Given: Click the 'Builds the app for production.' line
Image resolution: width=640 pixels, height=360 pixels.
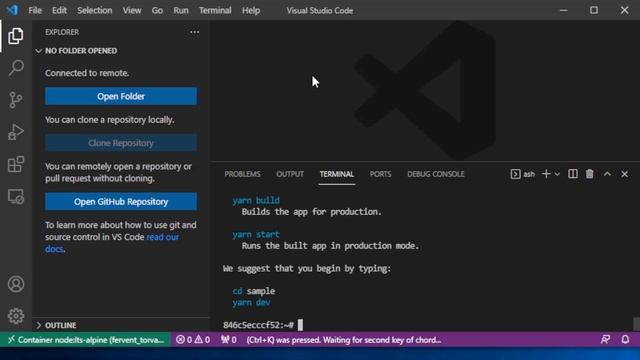Looking at the screenshot, I should click(x=311, y=212).
